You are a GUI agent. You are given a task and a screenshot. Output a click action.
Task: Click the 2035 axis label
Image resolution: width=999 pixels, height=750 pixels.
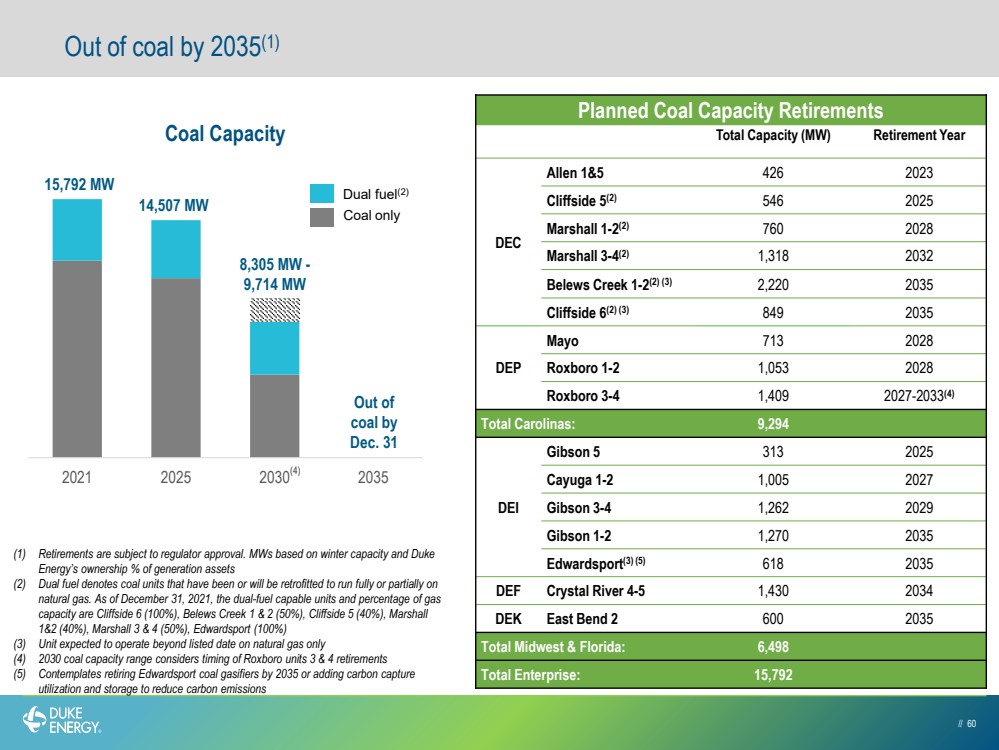coord(373,477)
